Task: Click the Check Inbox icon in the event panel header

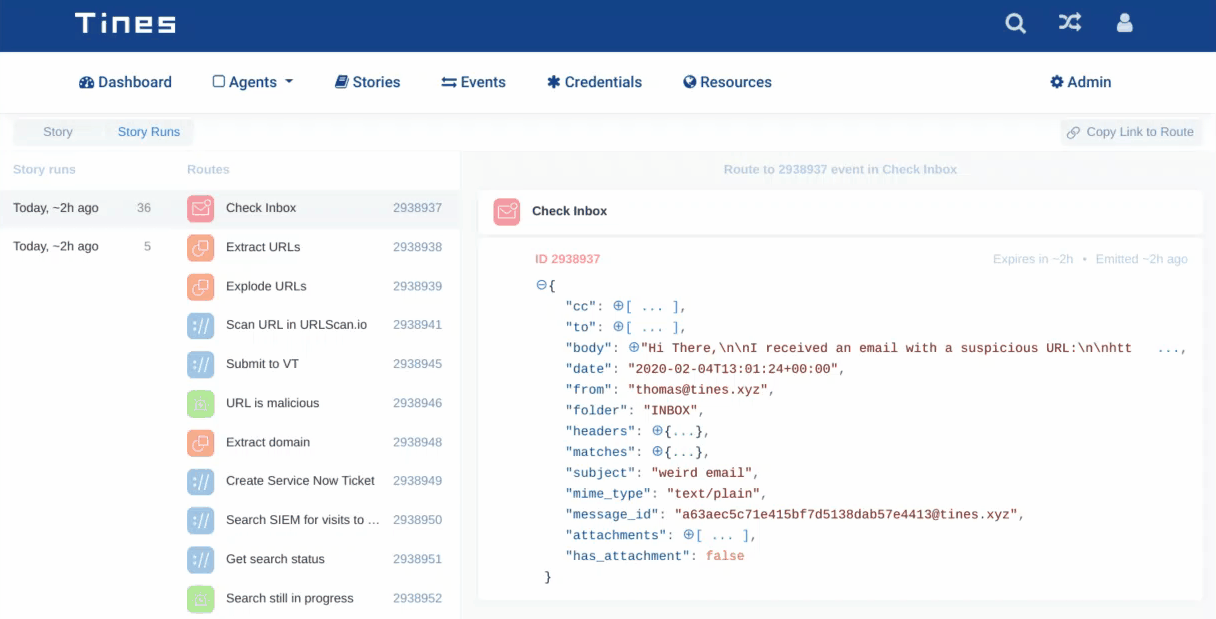Action: point(507,211)
